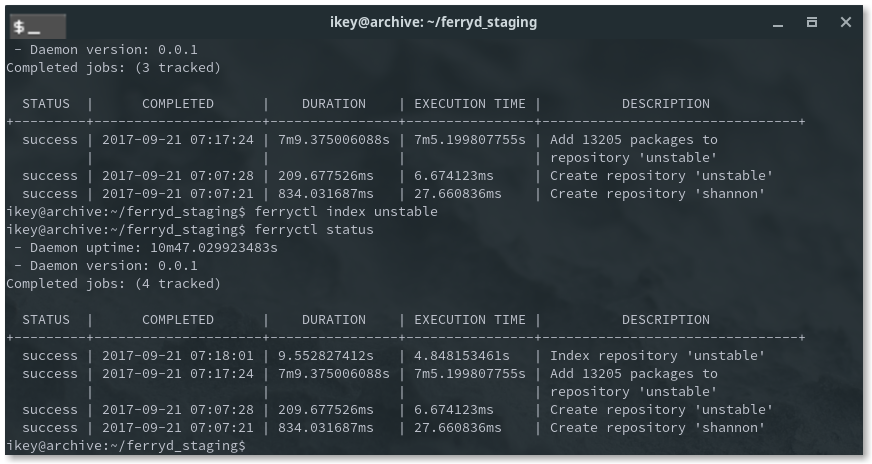Click '209.677526ms' in 3-tracked jobs table
The image size is (872, 464).
(x=326, y=176)
